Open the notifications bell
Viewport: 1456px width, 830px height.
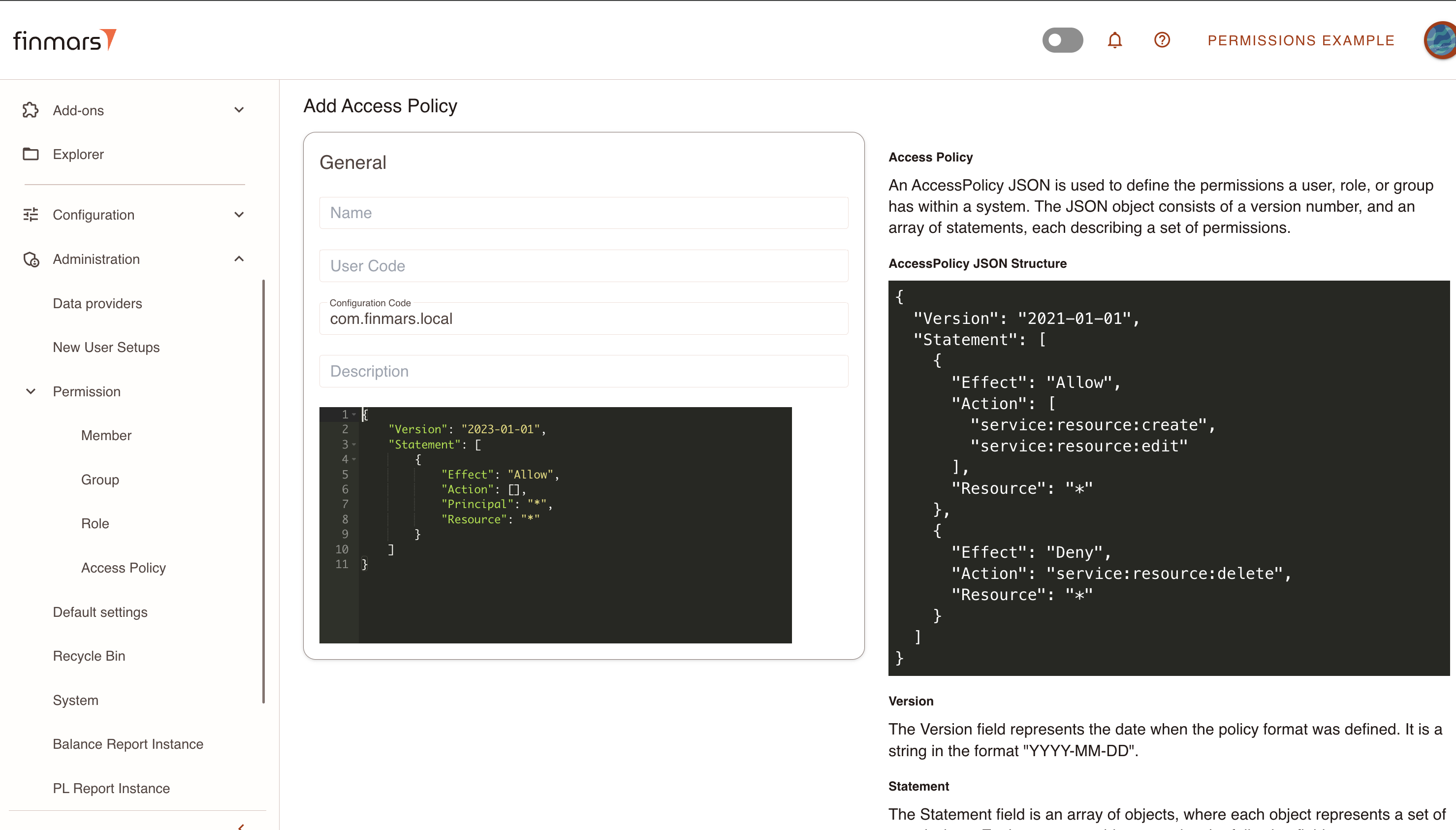[1115, 40]
